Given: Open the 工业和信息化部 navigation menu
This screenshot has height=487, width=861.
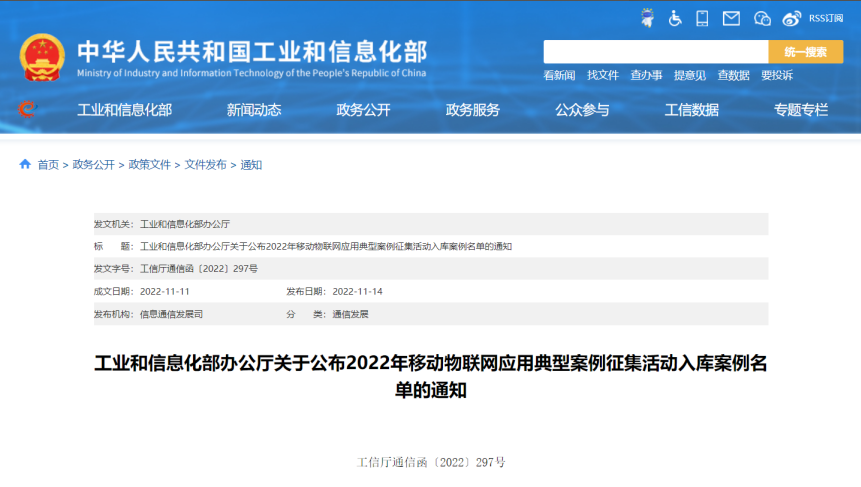Looking at the screenshot, I should coord(124,110).
